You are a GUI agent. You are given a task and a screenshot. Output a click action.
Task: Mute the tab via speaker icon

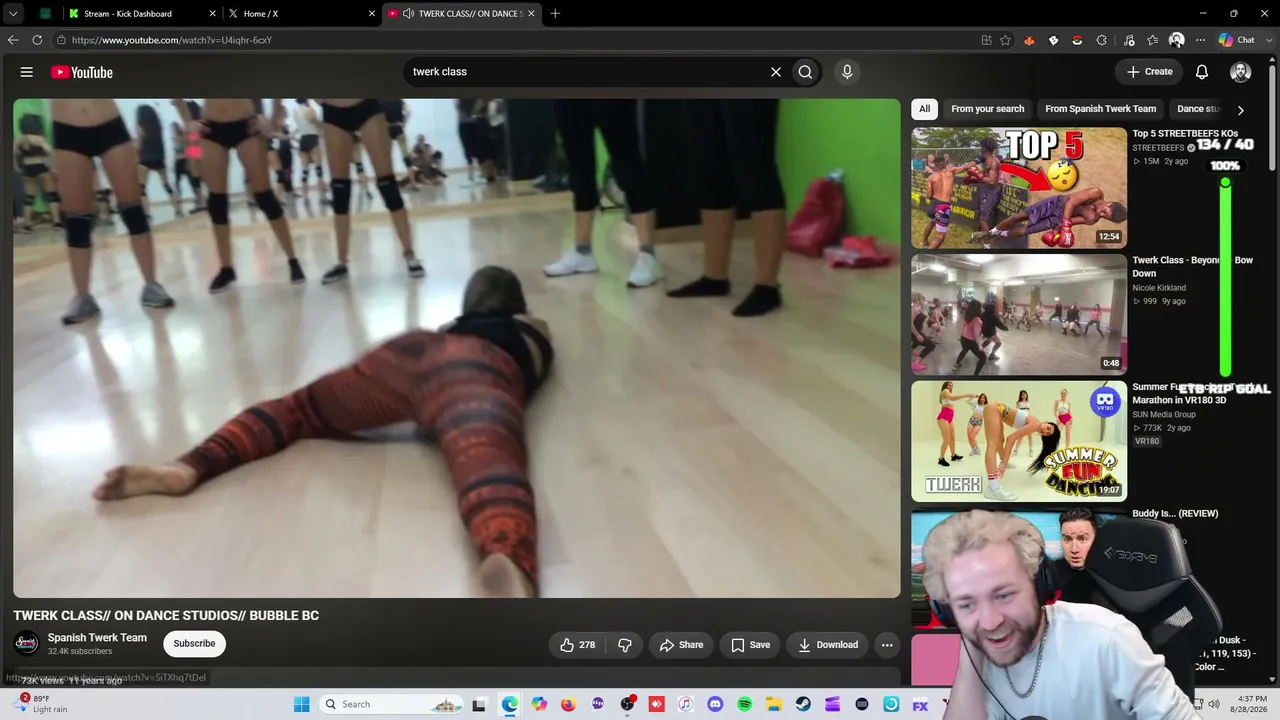point(408,14)
